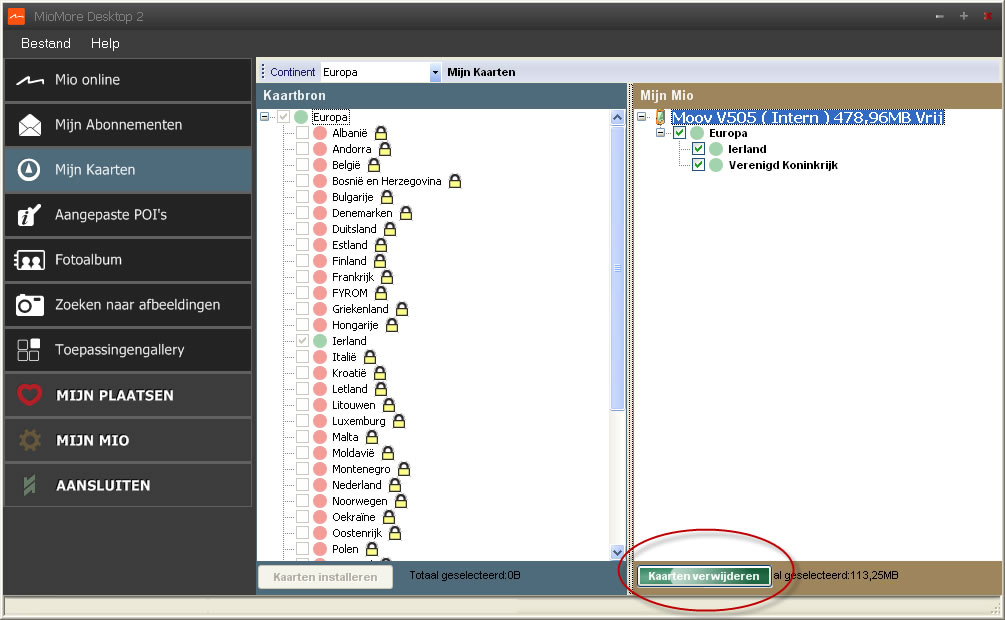Open the Toepassingengallery section
1005x620 pixels.
(x=128, y=350)
